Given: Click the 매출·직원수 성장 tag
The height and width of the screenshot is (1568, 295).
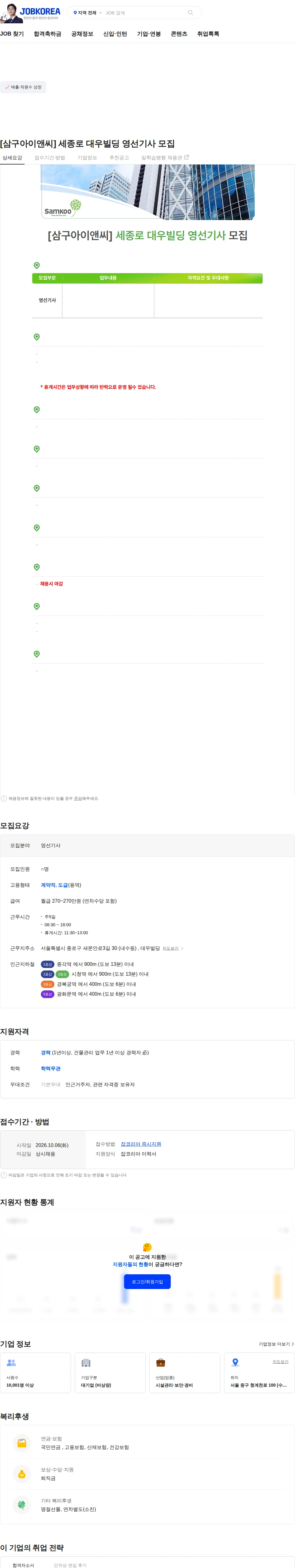Looking at the screenshot, I should click(23, 87).
